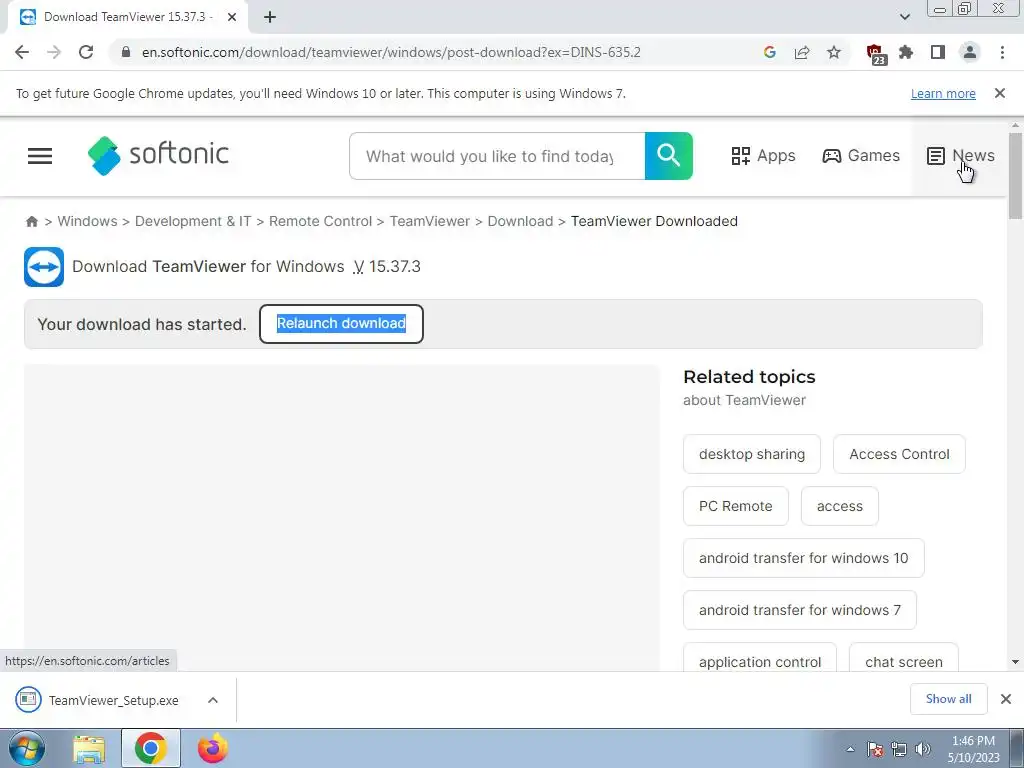Open the Chrome profile avatar
The width and height of the screenshot is (1024, 768).
tap(970, 52)
